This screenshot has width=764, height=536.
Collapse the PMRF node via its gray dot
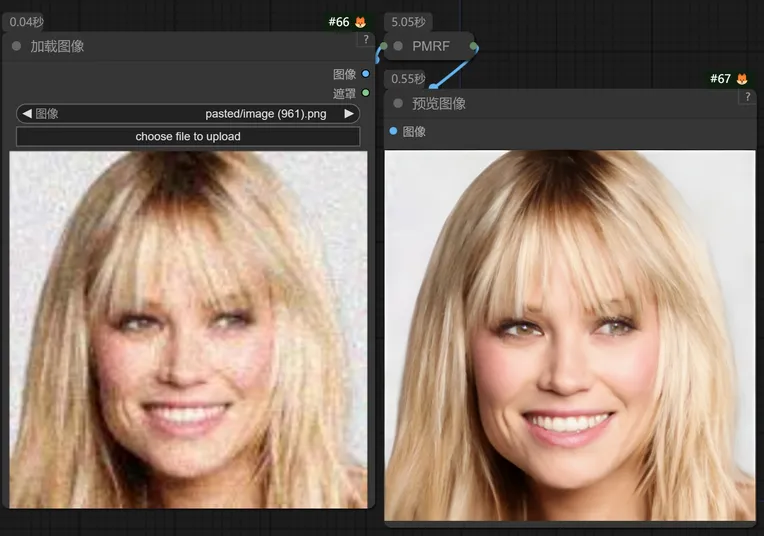398,46
